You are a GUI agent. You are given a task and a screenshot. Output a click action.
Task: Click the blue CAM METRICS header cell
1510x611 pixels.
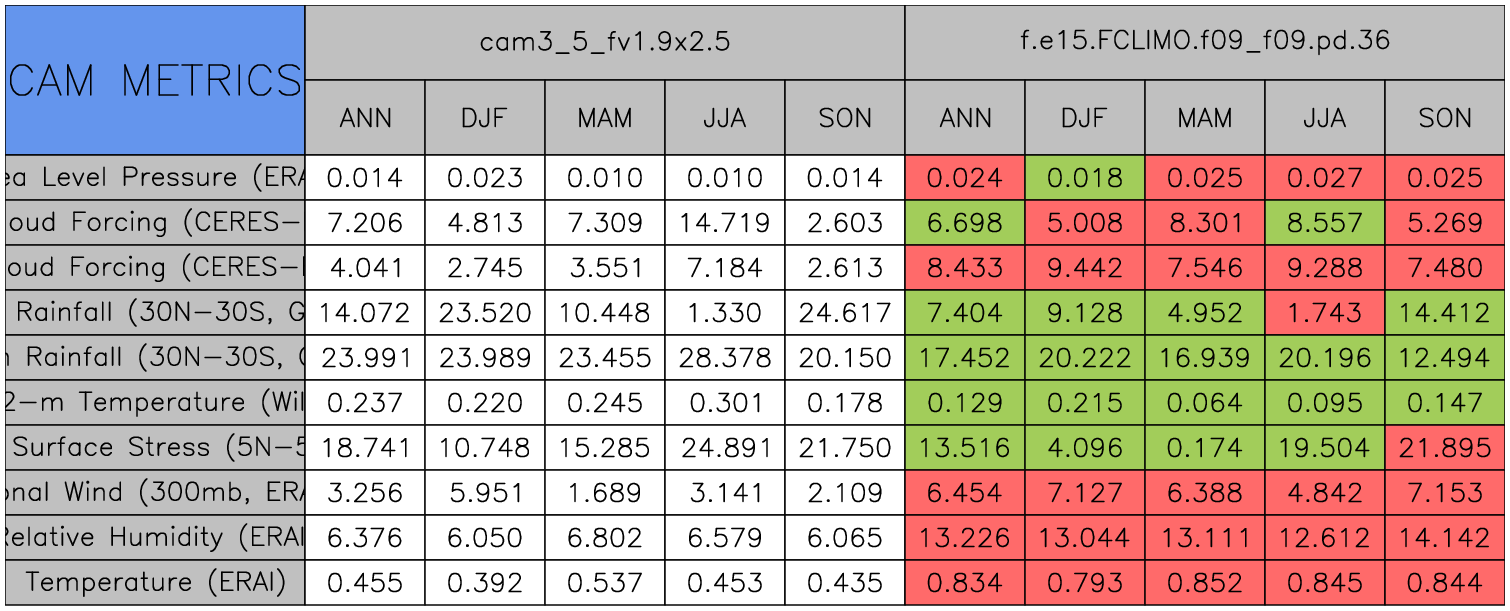click(x=155, y=80)
